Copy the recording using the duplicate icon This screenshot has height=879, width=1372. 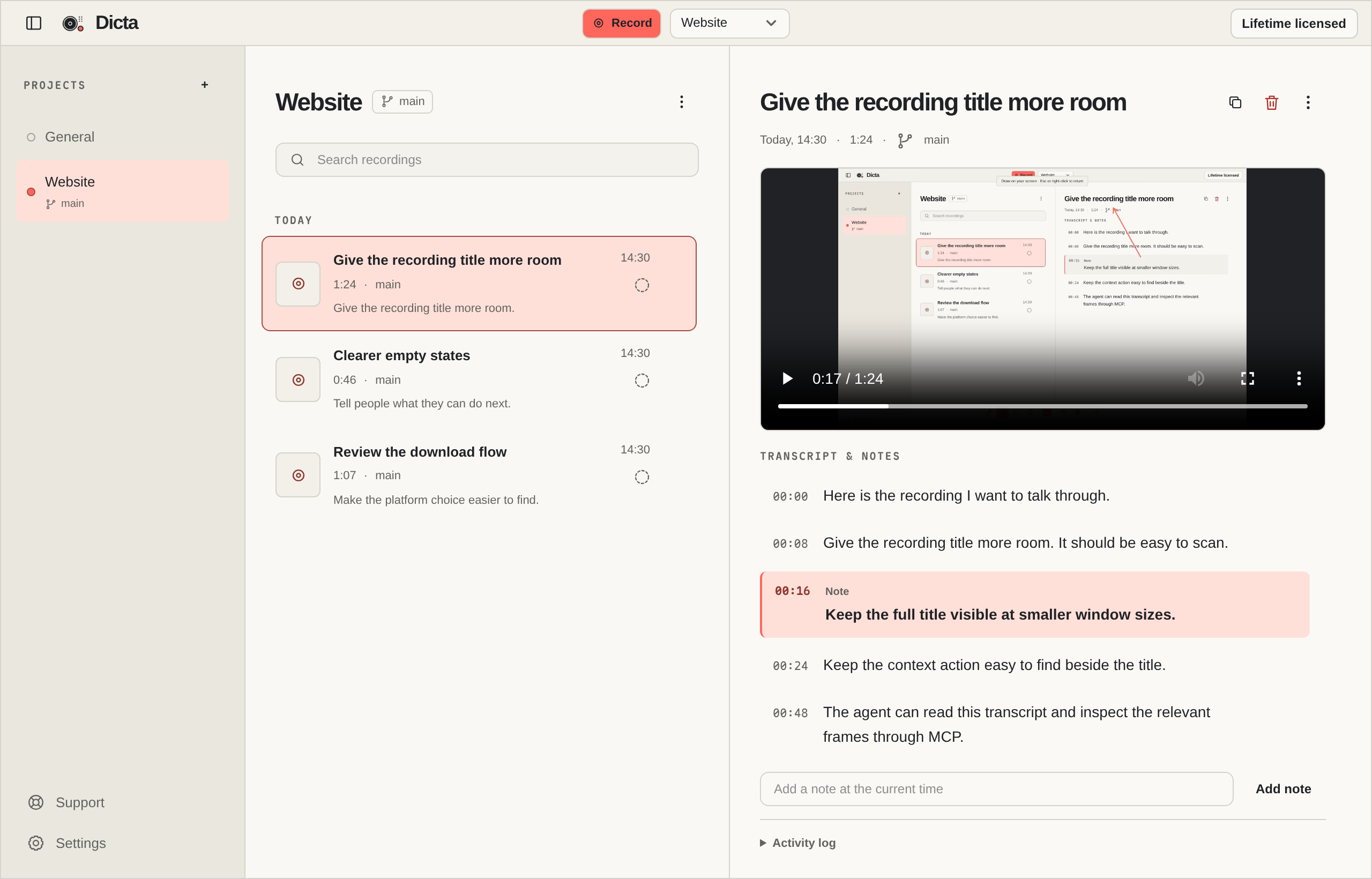point(1235,102)
